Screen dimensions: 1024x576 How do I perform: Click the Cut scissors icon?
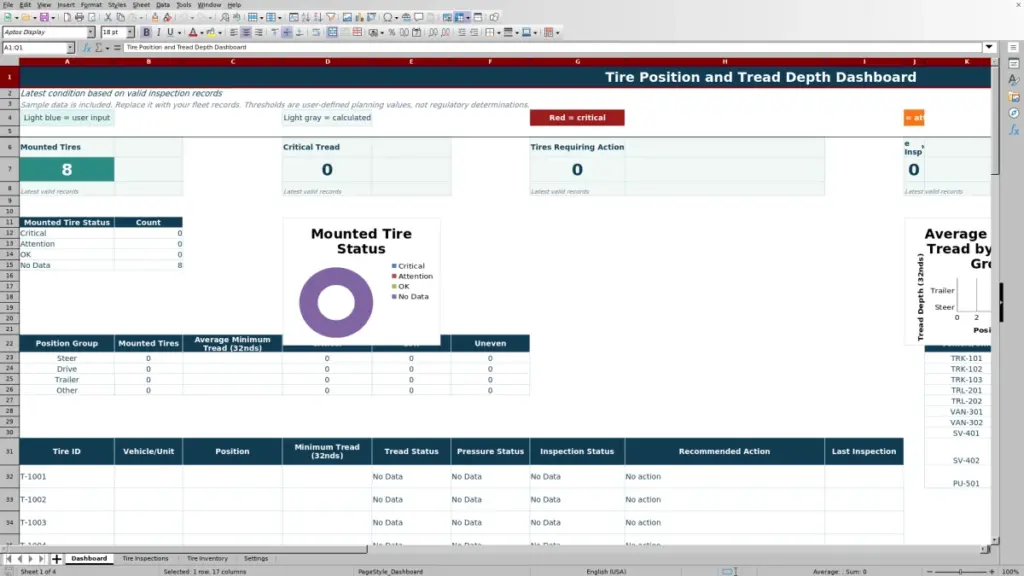click(x=108, y=17)
